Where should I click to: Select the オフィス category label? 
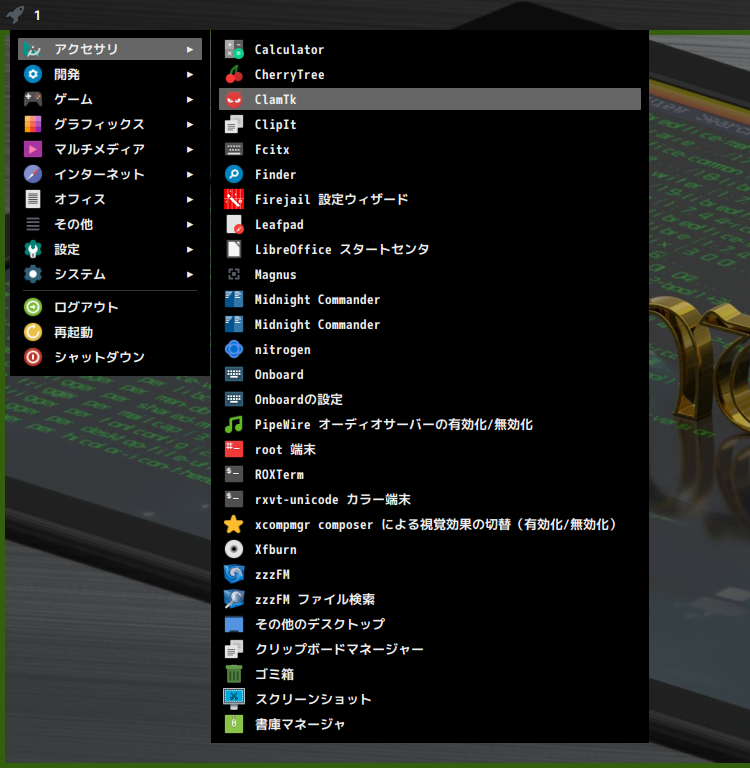[x=79, y=199]
